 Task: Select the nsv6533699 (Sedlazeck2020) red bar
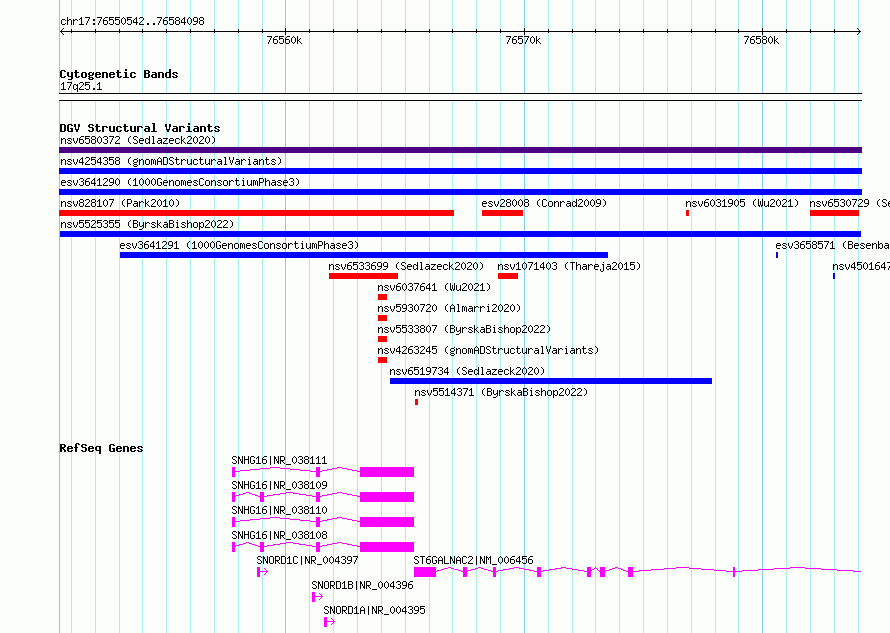(x=363, y=276)
